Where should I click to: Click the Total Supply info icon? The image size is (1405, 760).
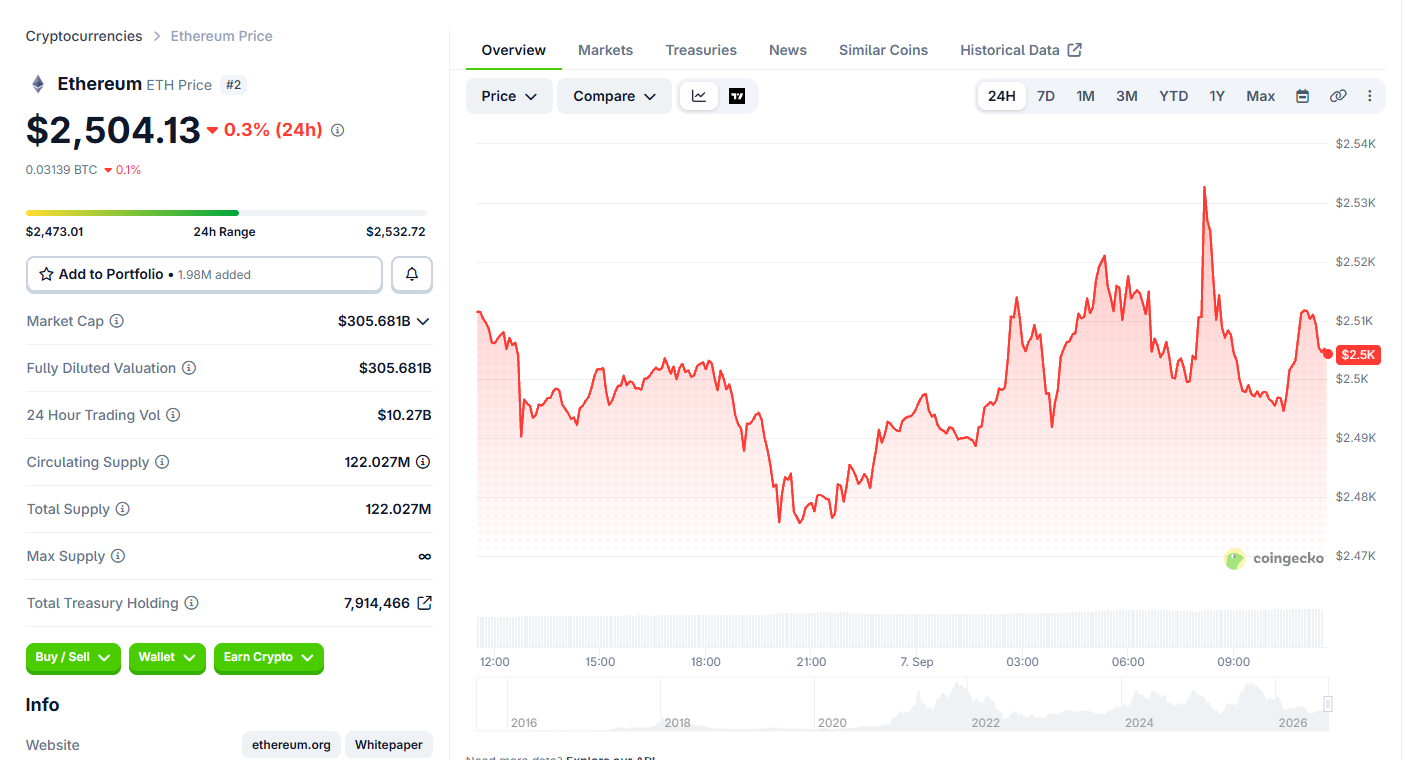[122, 509]
